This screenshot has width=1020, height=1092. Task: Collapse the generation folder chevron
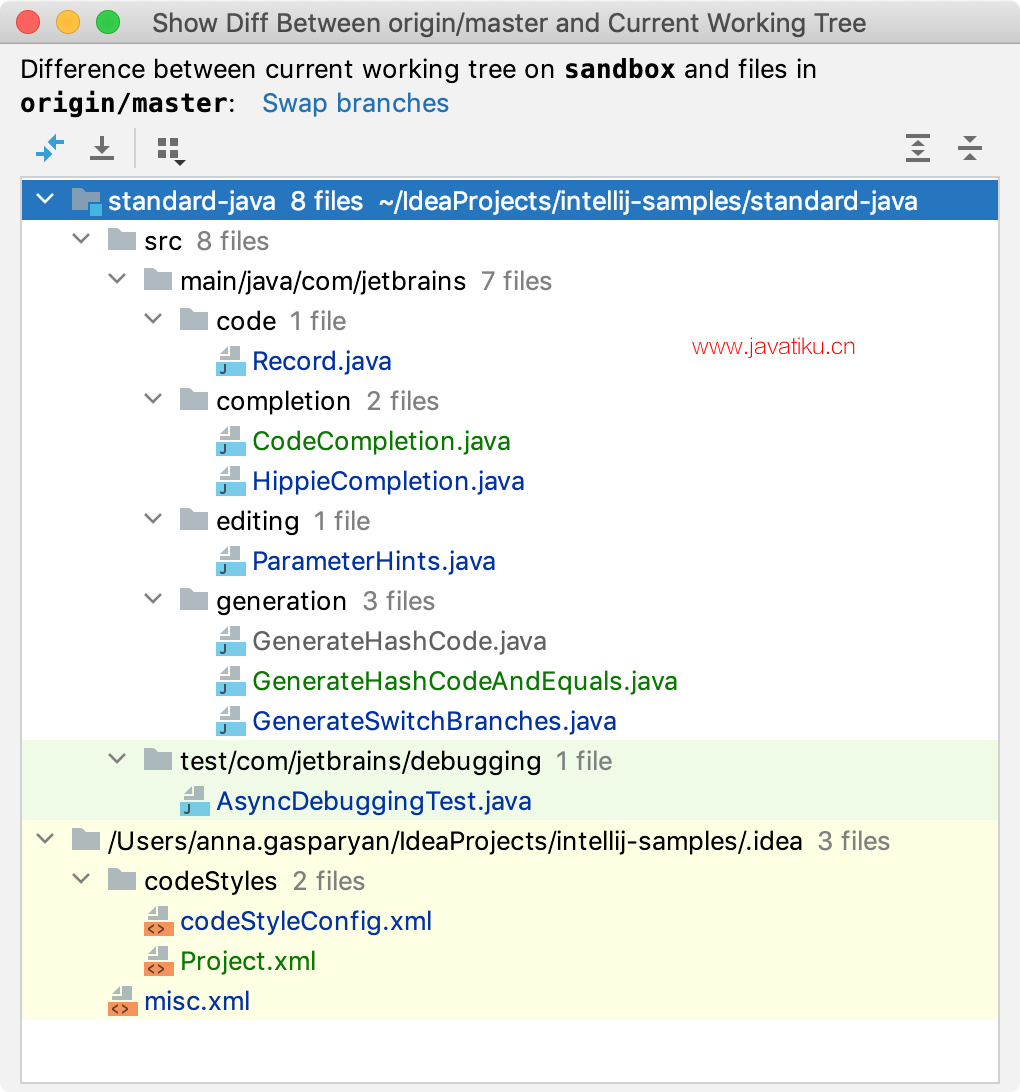(153, 599)
